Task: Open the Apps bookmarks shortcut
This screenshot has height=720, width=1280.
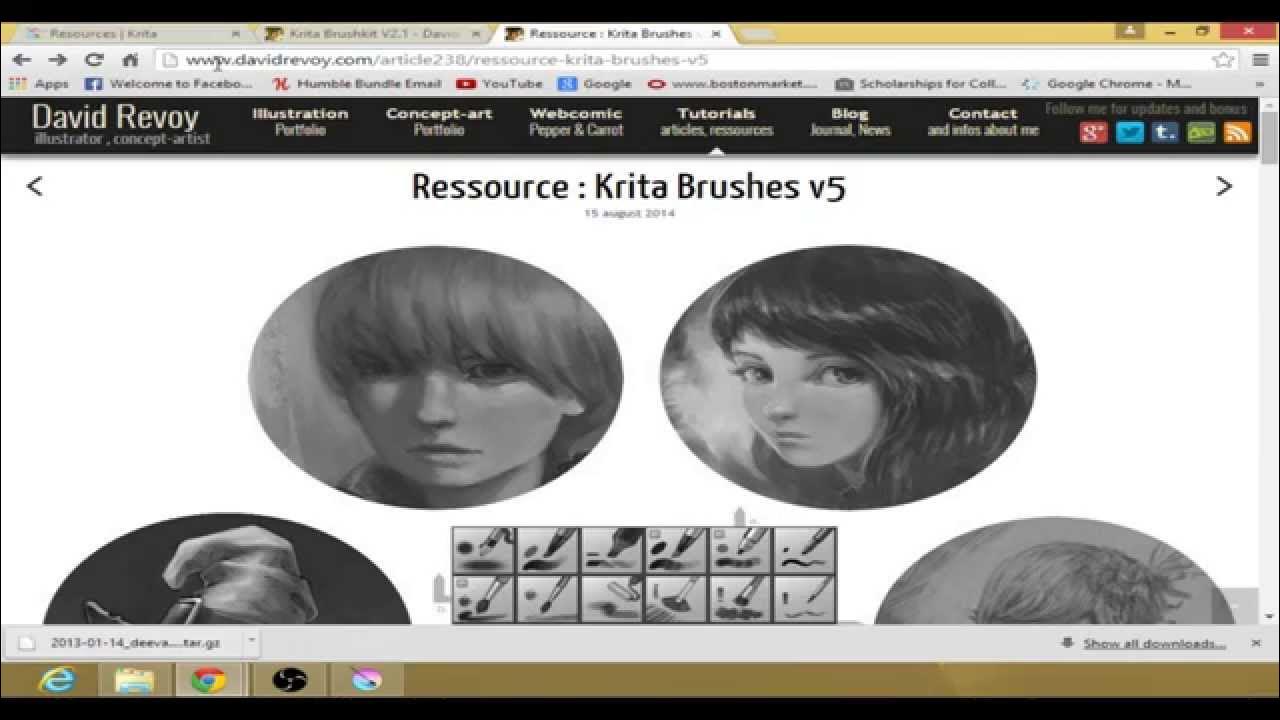Action: pos(39,84)
